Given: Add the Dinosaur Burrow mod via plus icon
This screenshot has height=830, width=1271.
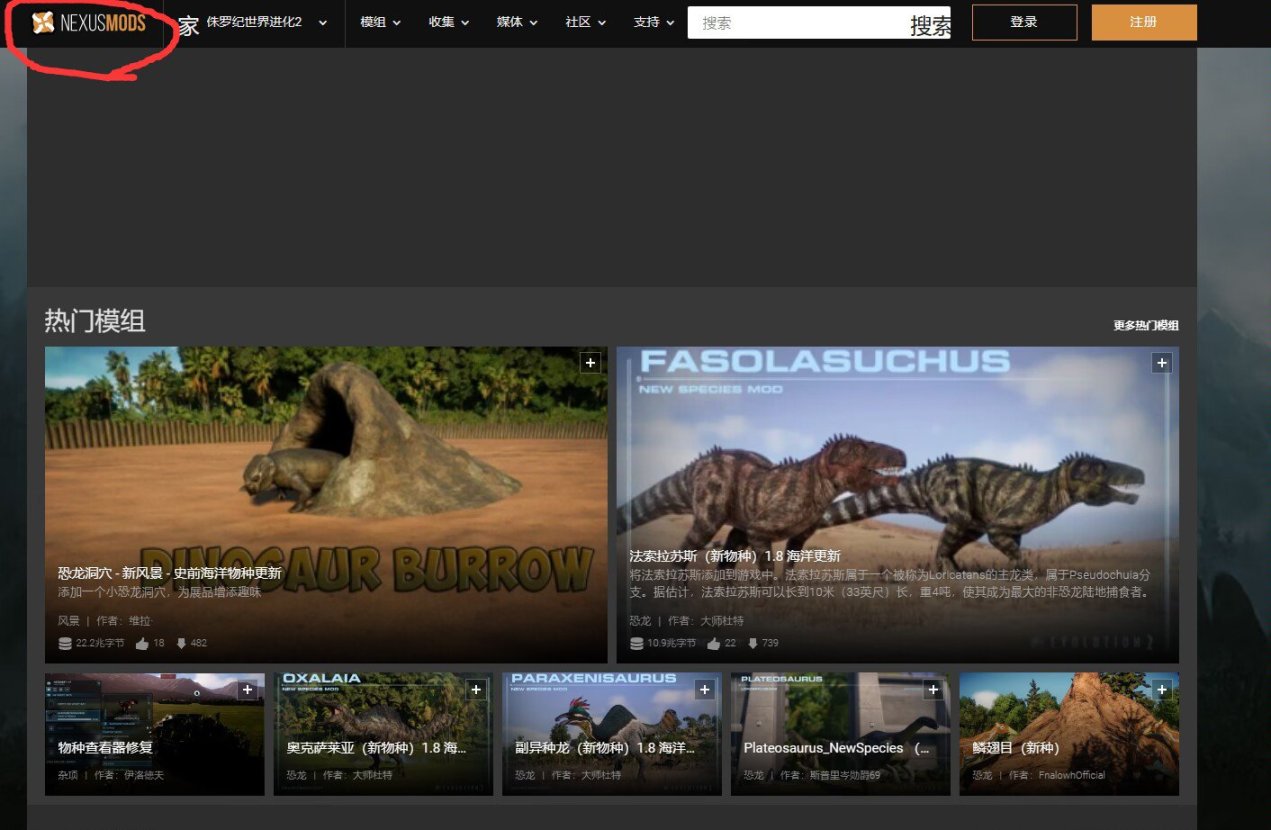Looking at the screenshot, I should [x=590, y=363].
